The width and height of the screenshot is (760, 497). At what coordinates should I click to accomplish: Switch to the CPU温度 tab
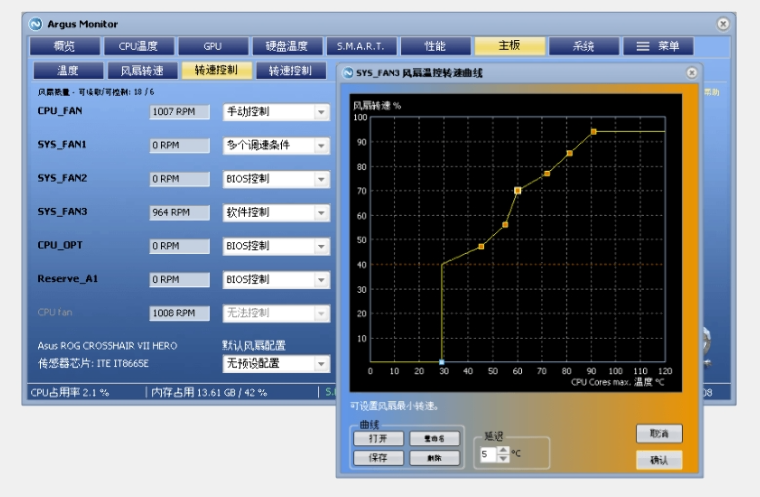tap(139, 46)
